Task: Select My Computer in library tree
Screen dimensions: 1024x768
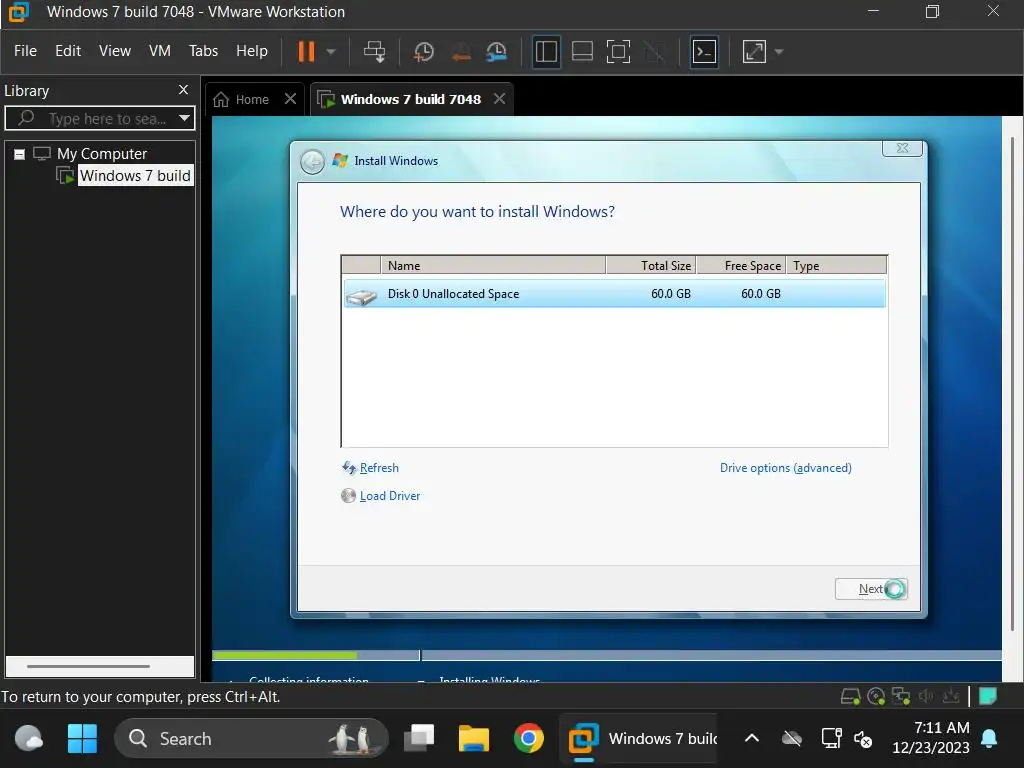Action: pyautogui.click(x=102, y=153)
